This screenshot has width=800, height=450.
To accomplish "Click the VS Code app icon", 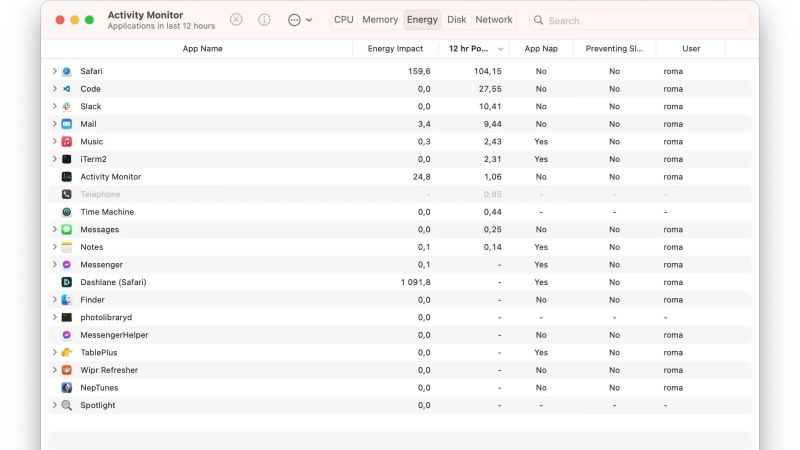I will 67,89.
